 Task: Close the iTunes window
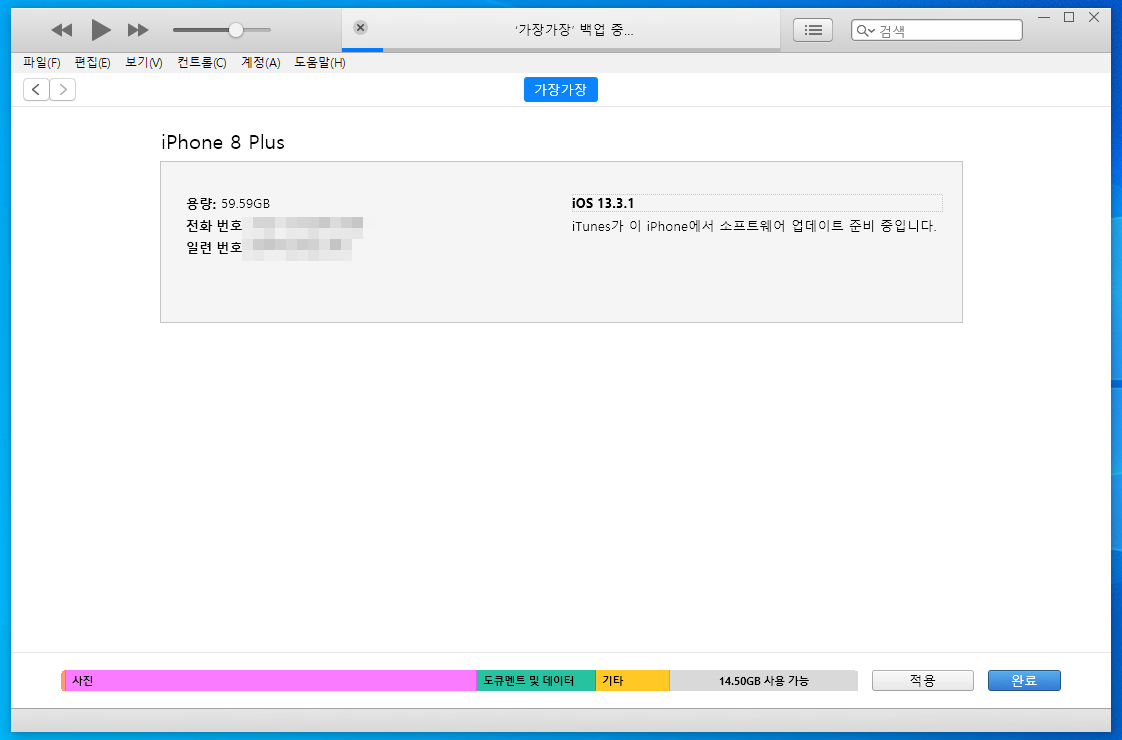pos(1094,17)
